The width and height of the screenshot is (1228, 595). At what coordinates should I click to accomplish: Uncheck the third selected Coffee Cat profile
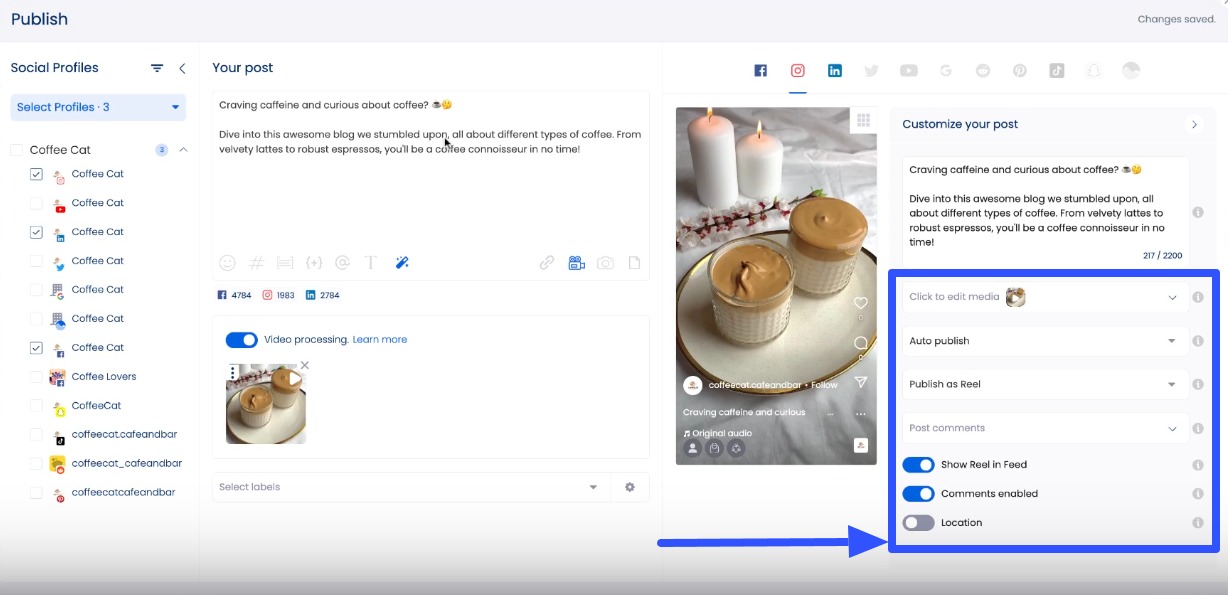(x=36, y=347)
